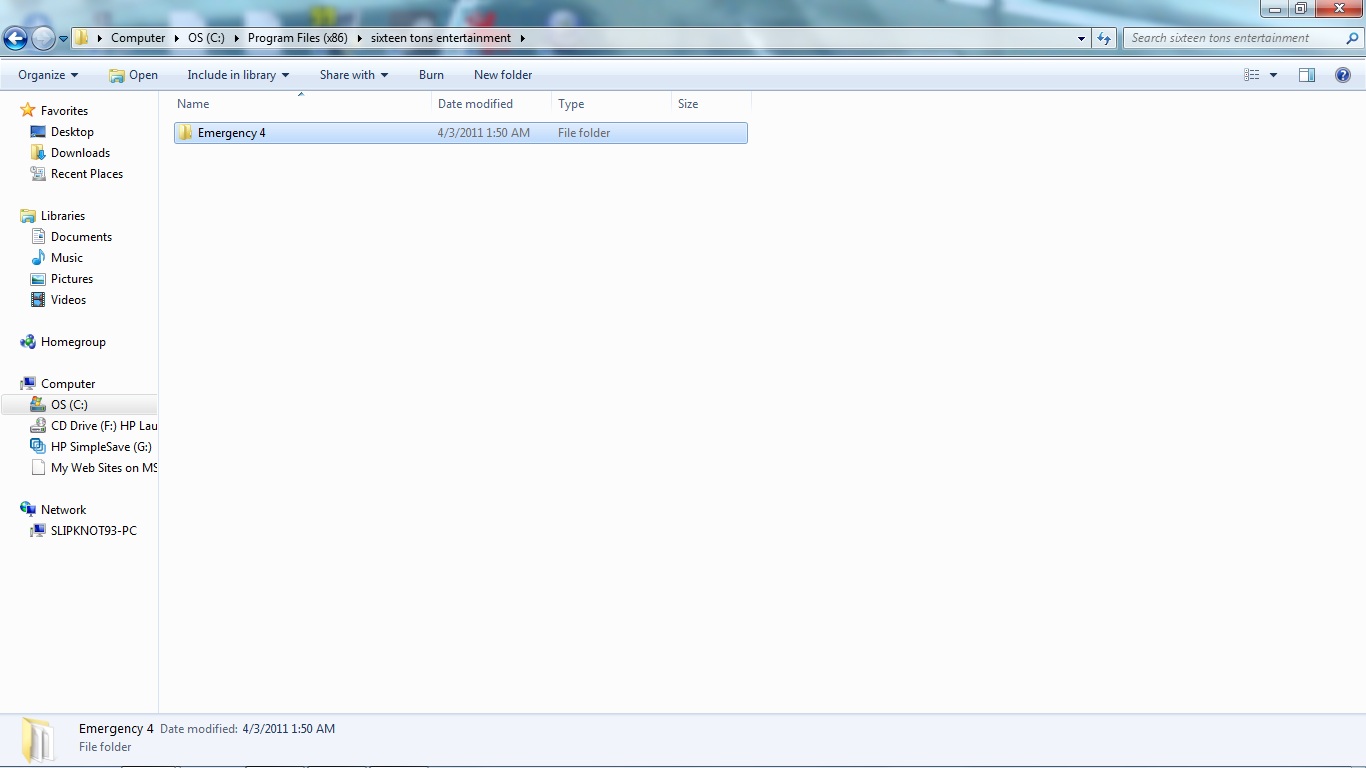Open the address bar history dropdown
The image size is (1366, 768).
click(x=1081, y=38)
